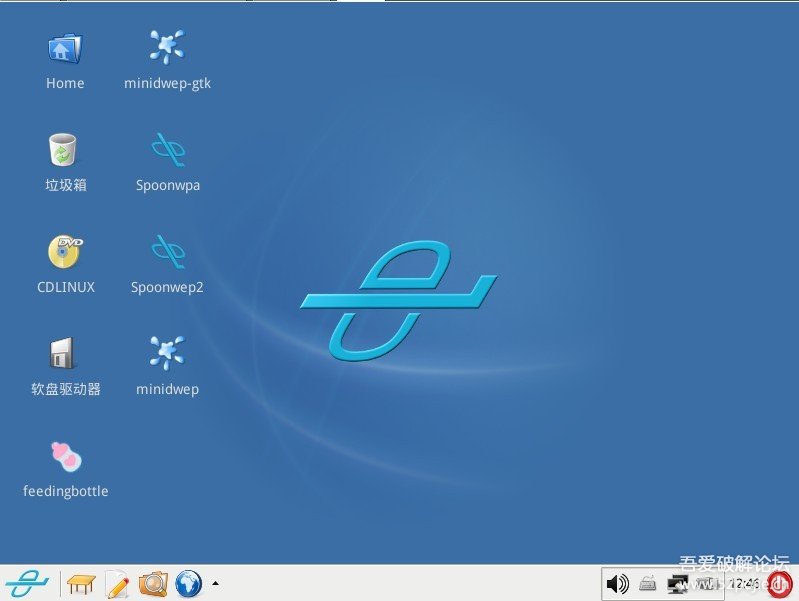
Task: Click the network monitors tray icon
Action: click(679, 584)
